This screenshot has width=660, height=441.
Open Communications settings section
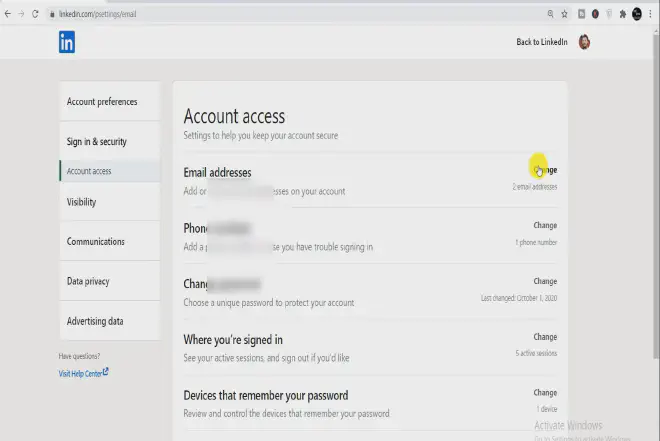[110, 241]
